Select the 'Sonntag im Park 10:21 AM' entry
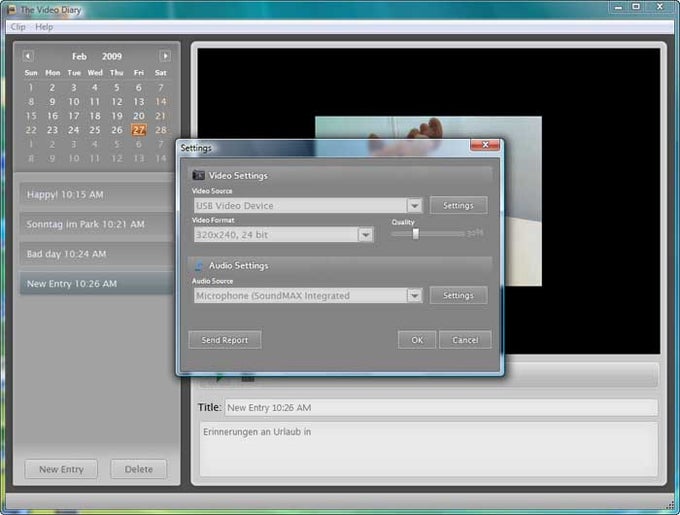 [x=96, y=224]
